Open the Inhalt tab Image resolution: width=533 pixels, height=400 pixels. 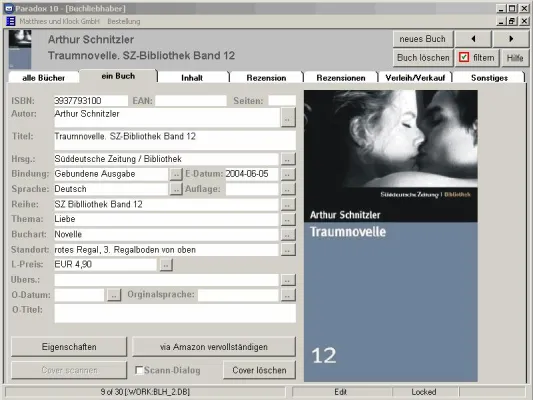[x=192, y=77]
